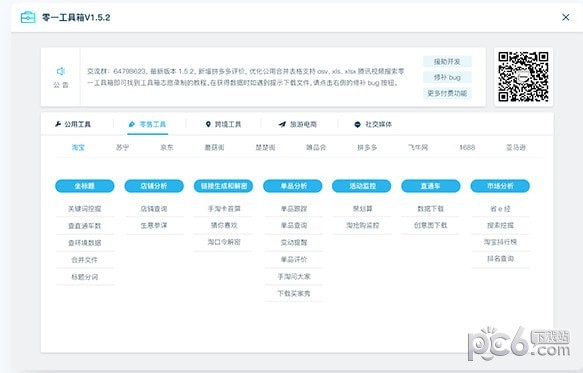
Task: Click the 店铺分析 category button
Action: tap(154, 186)
